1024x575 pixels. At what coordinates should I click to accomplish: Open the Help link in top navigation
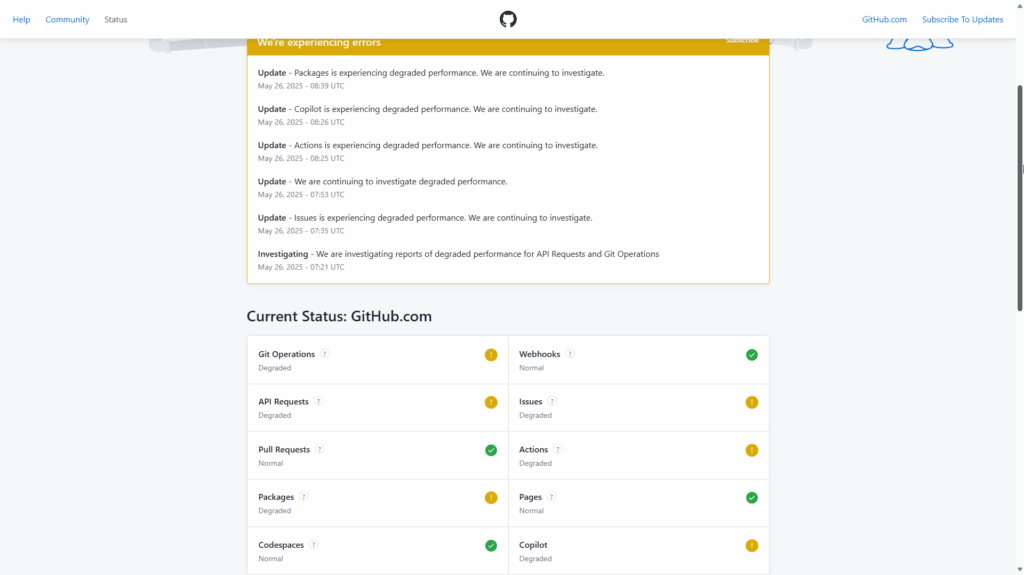[21, 20]
